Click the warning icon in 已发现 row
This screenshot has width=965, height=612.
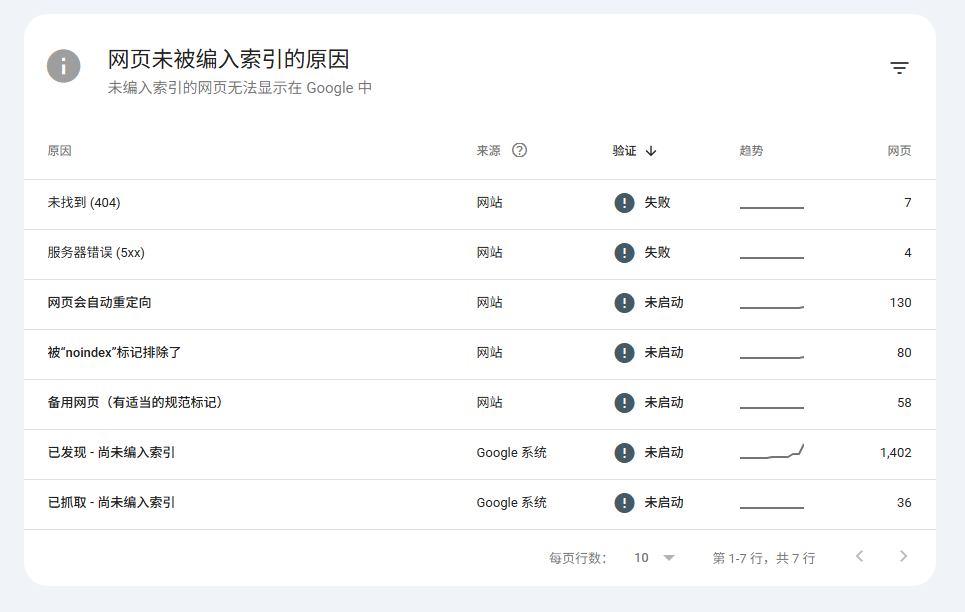click(x=624, y=453)
